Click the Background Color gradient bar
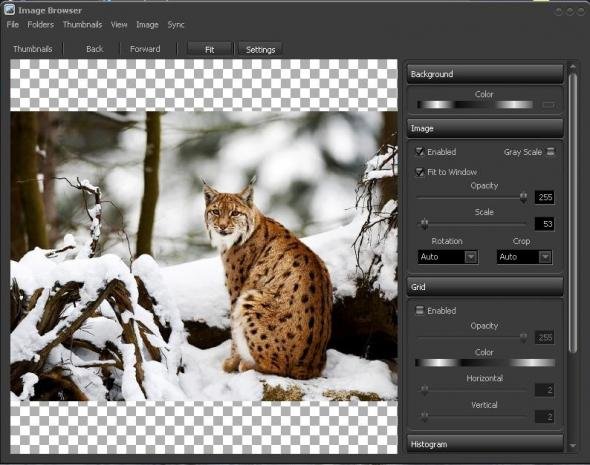This screenshot has width=590, height=465. pos(475,105)
